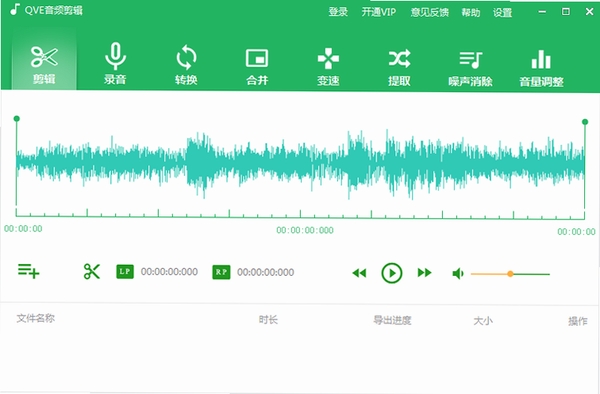The width and height of the screenshot is (600, 394).
Task: Click center timestamp 00:00:00:000 below waveform
Action: point(305,230)
